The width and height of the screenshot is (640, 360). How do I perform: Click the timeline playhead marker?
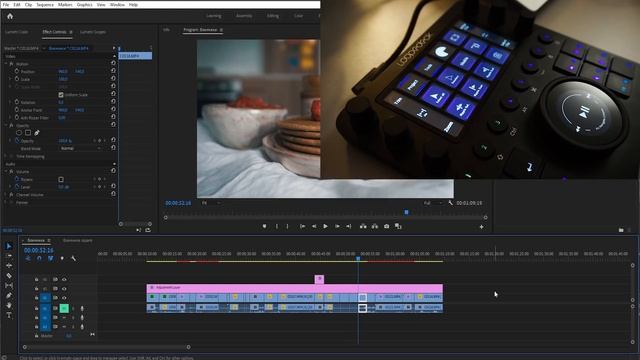point(358,258)
